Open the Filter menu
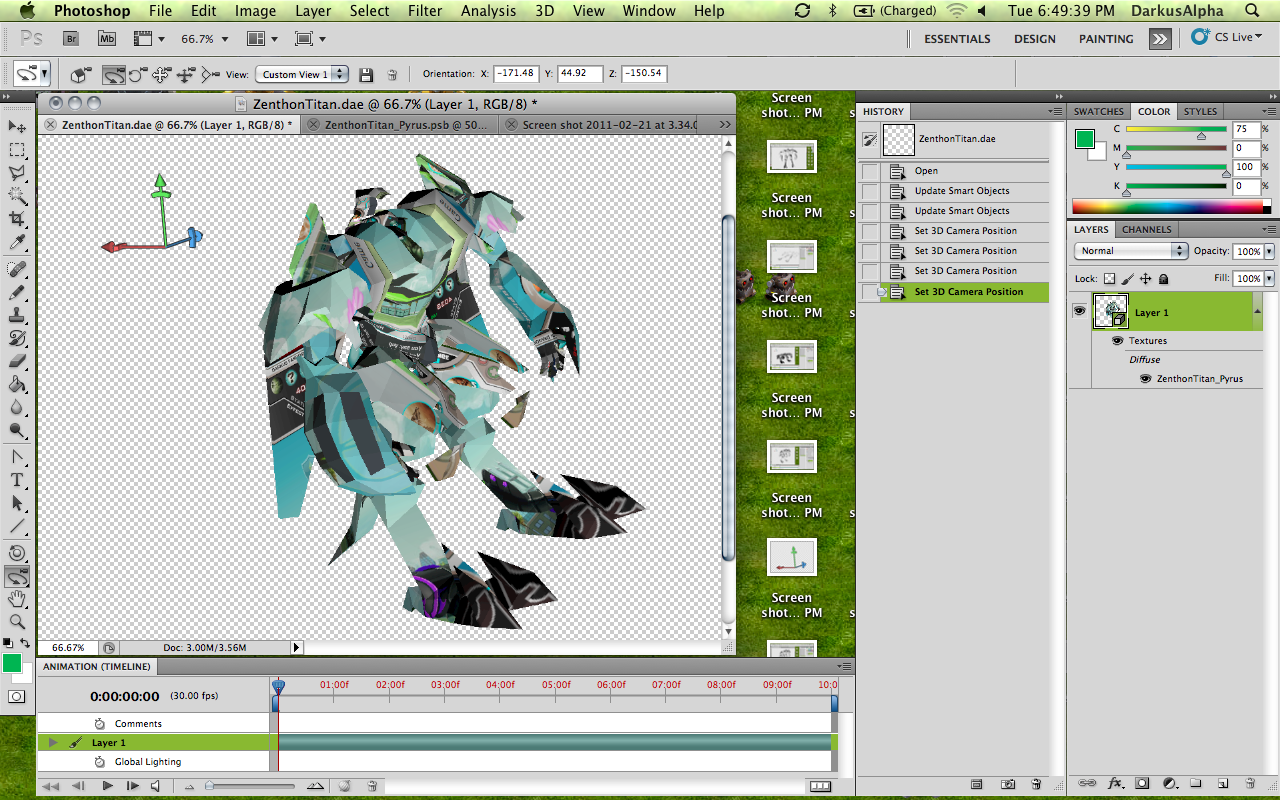This screenshot has width=1280, height=800. (x=425, y=11)
